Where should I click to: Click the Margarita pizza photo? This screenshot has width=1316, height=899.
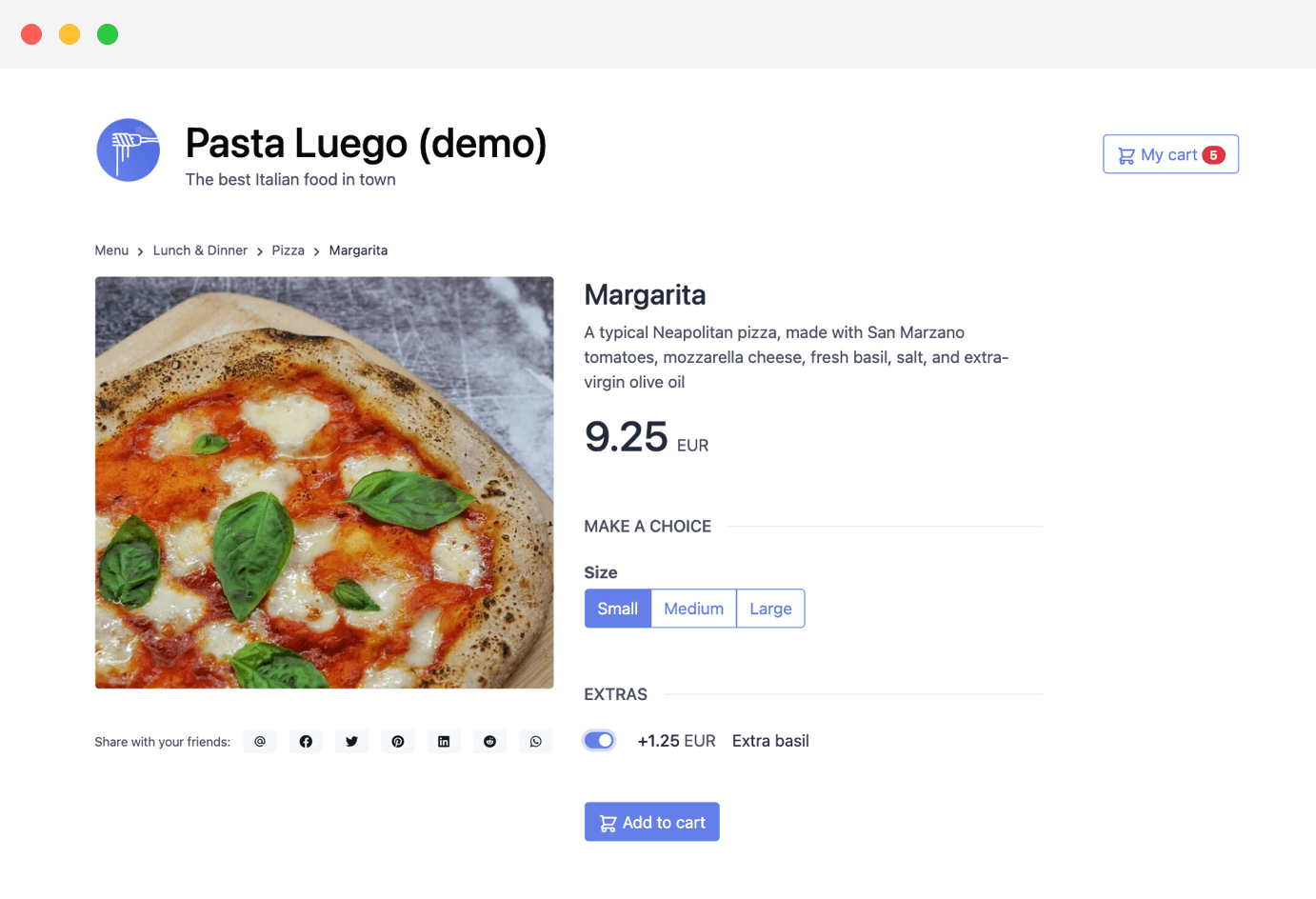coord(325,483)
